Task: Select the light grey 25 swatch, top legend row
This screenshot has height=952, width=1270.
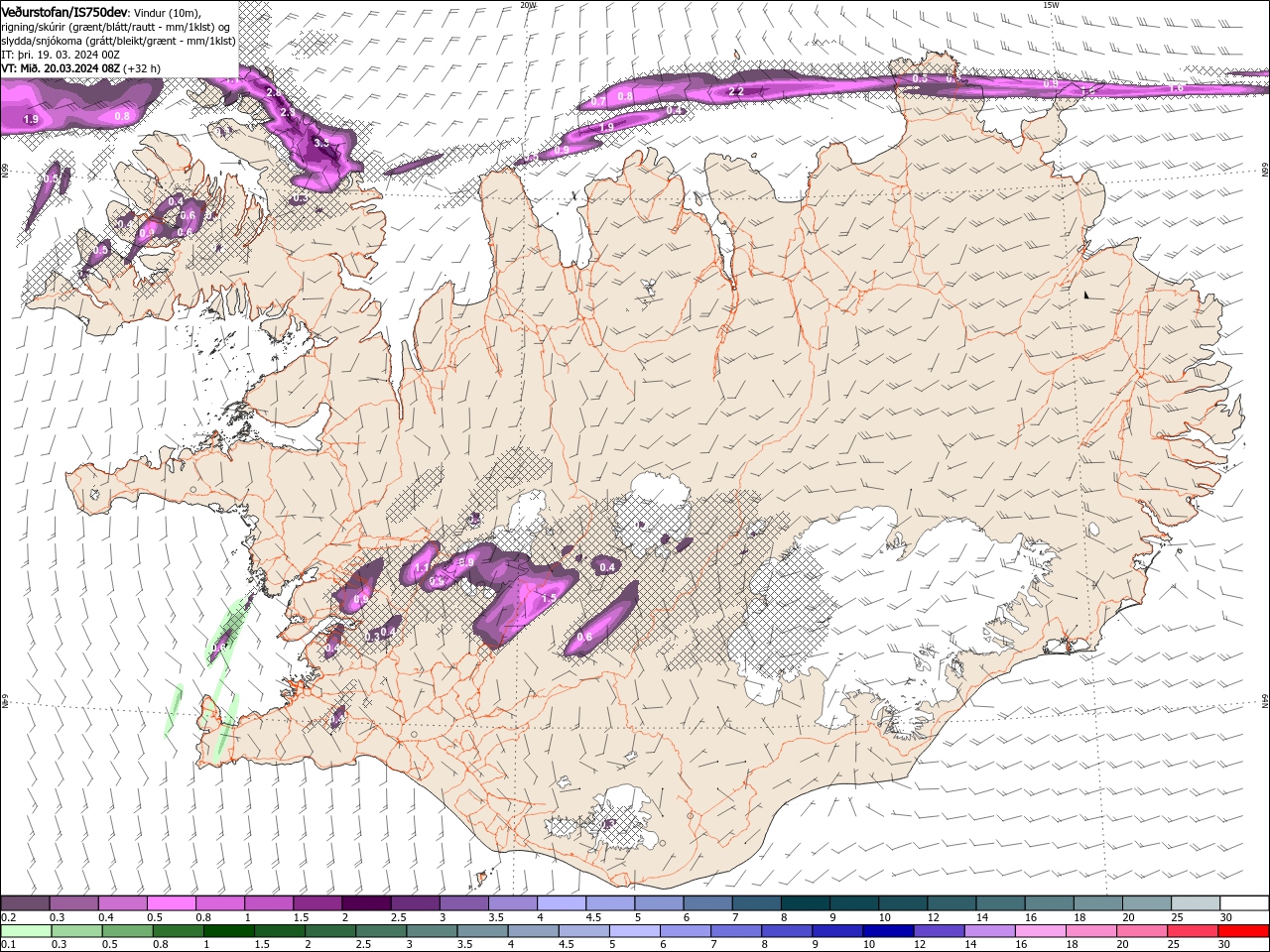Action: (1195, 903)
